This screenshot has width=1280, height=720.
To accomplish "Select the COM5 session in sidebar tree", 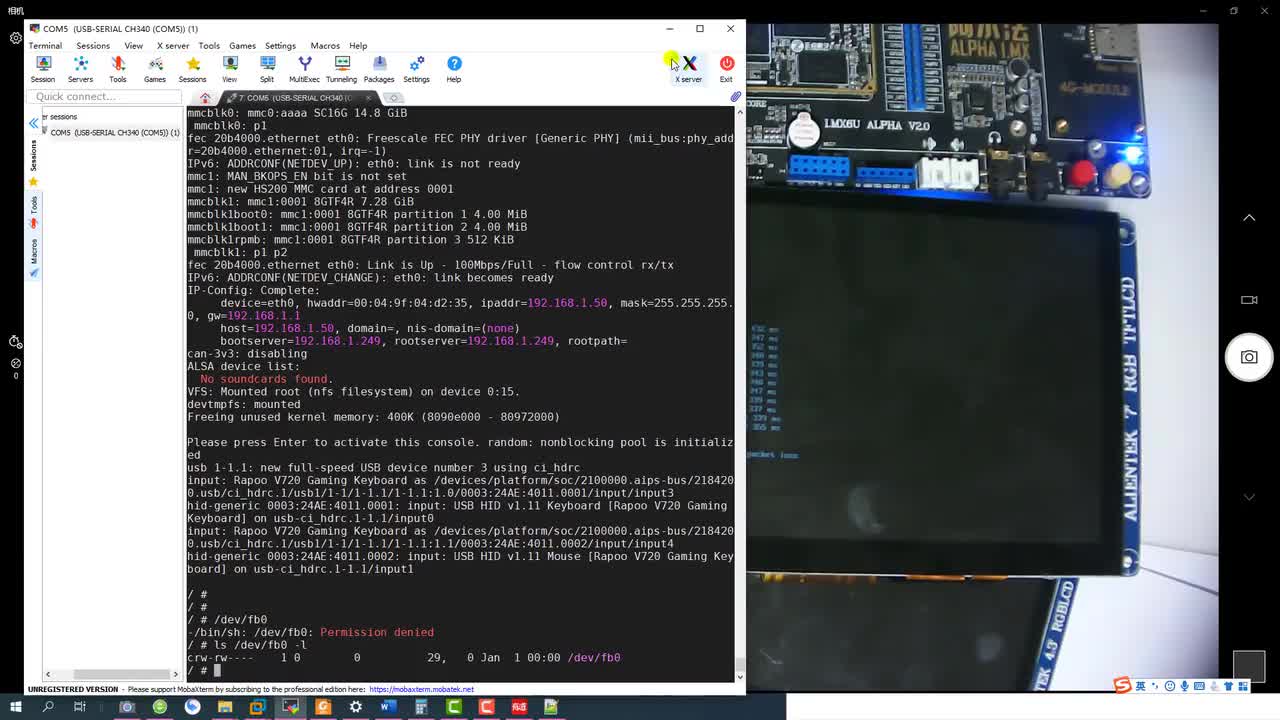I will pos(114,132).
